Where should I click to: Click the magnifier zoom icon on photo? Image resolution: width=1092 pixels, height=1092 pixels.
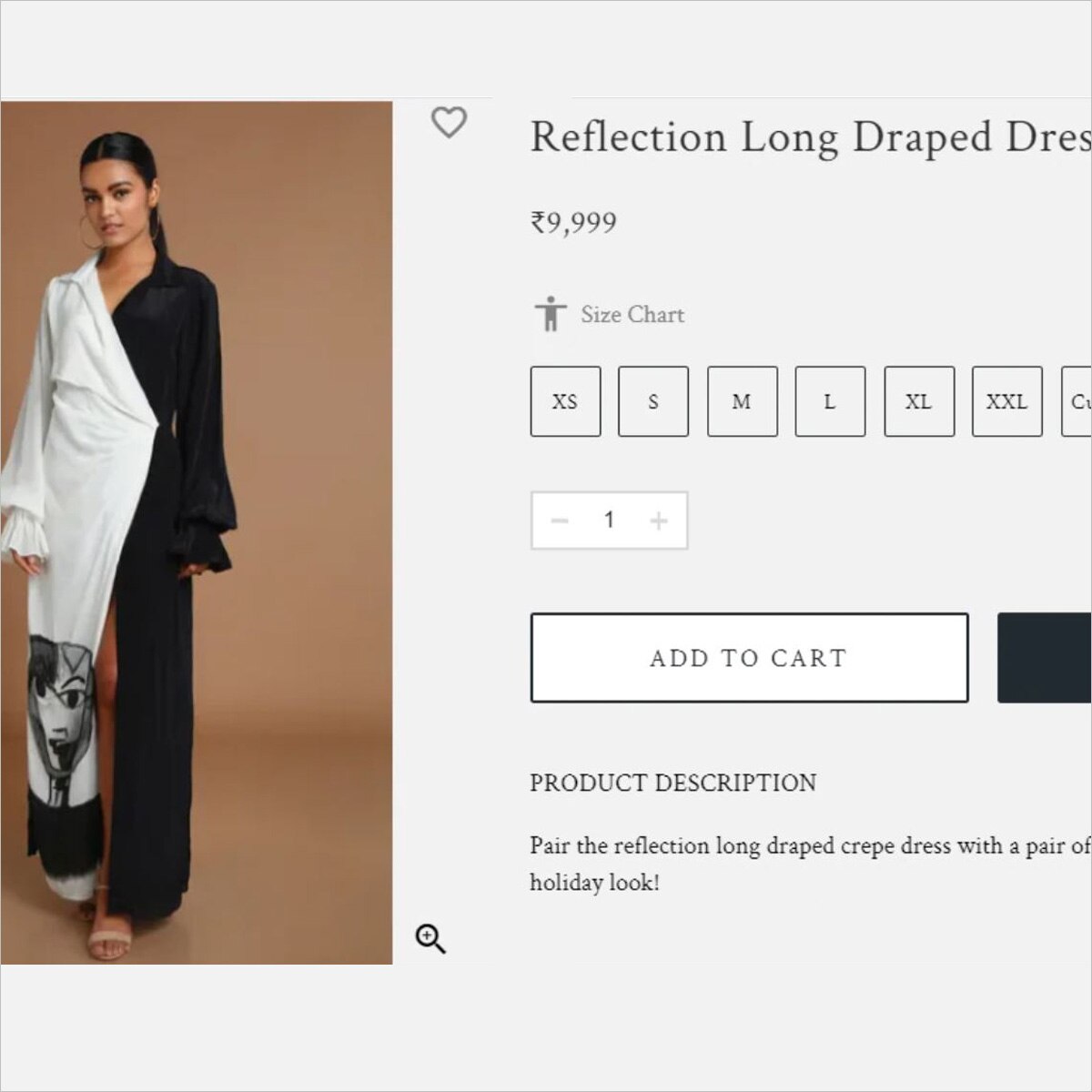tap(430, 938)
